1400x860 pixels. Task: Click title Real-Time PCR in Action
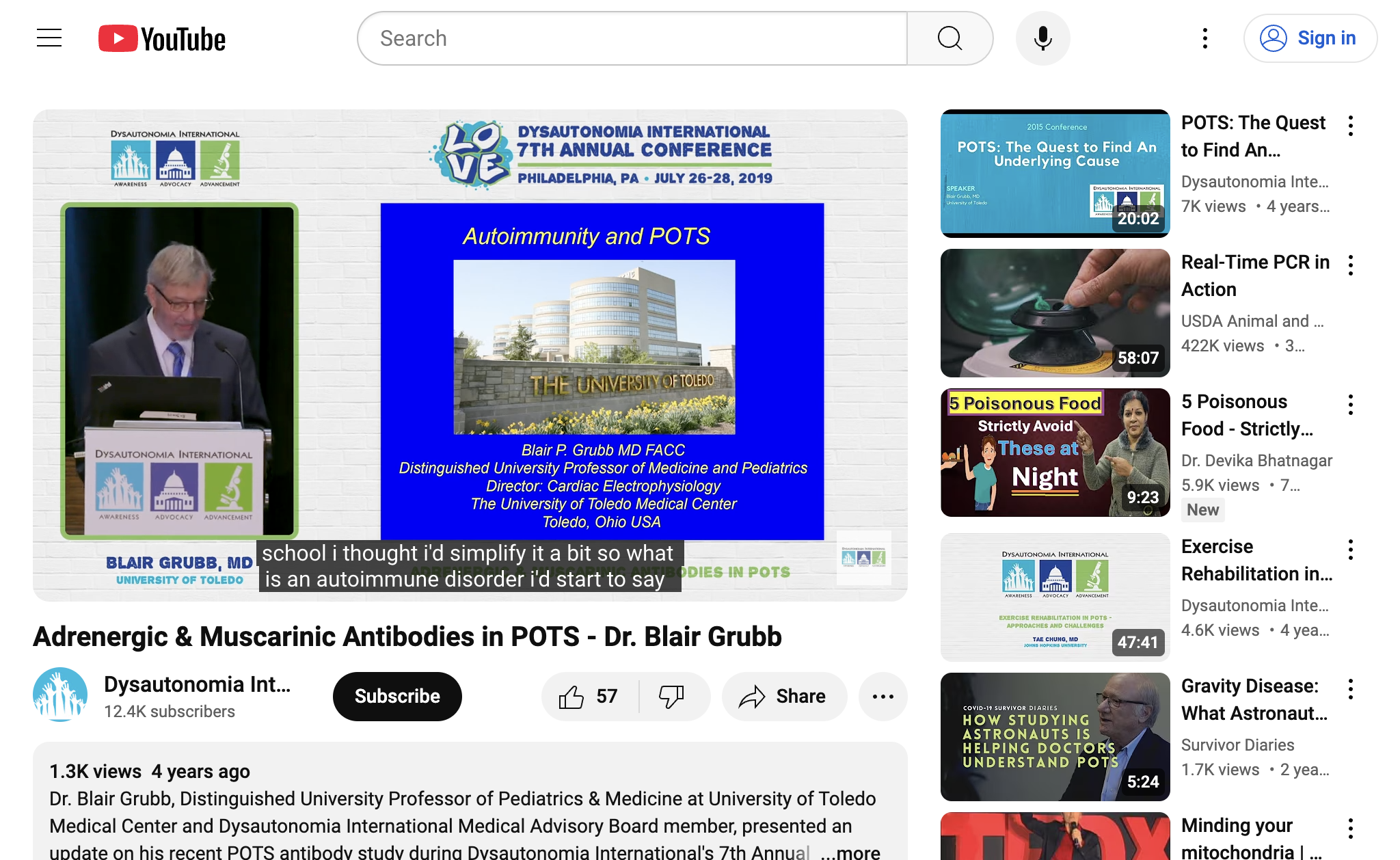coord(1255,276)
